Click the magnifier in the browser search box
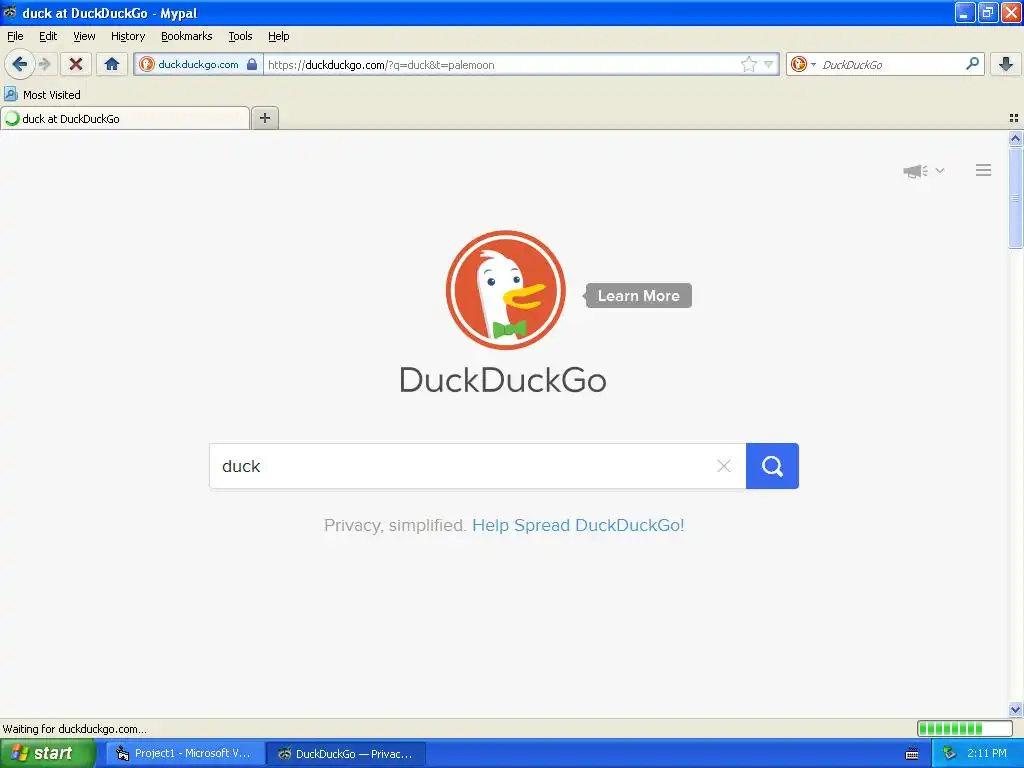This screenshot has height=768, width=1024. [x=972, y=63]
